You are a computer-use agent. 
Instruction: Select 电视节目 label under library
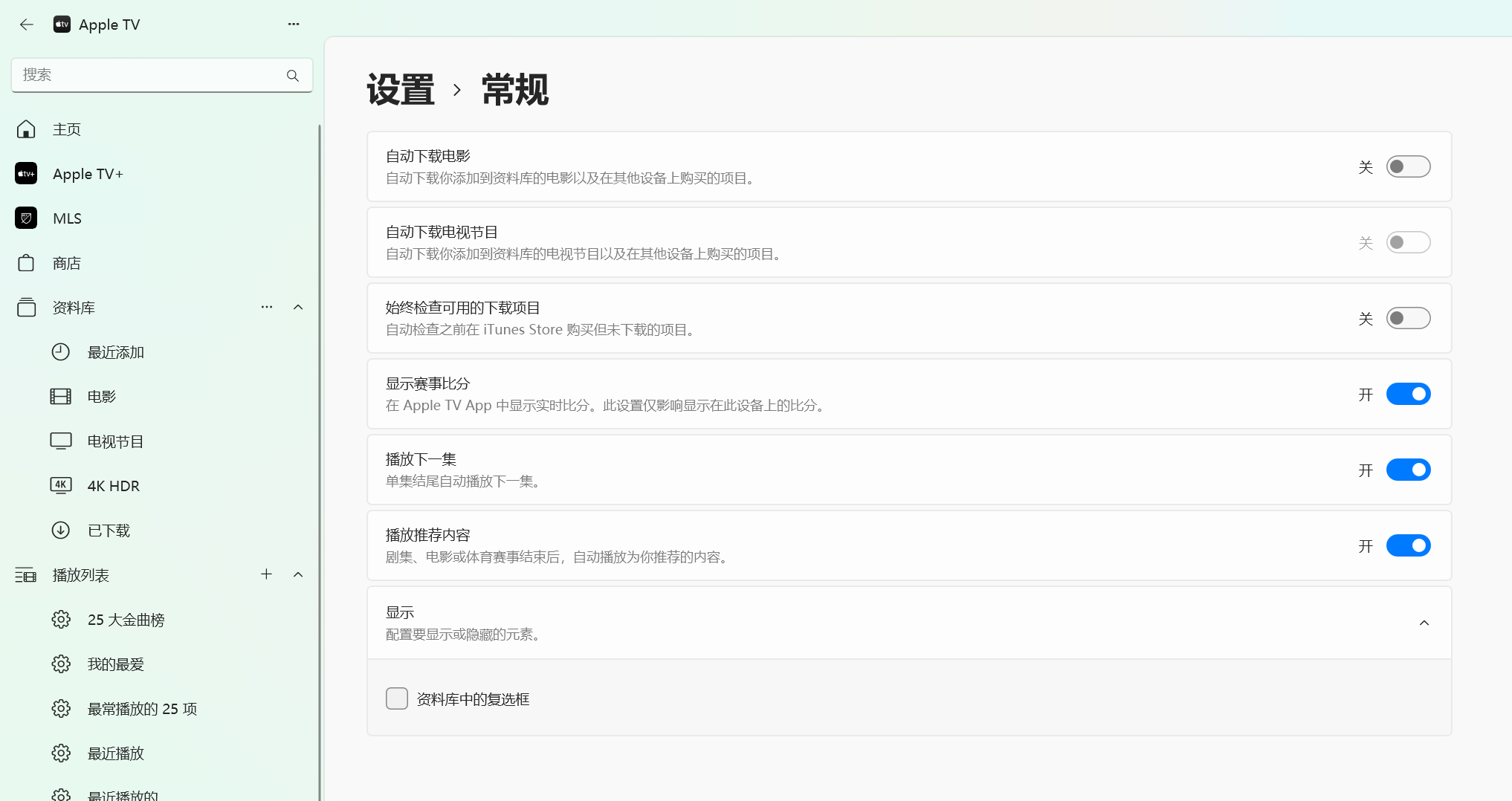click(x=116, y=441)
